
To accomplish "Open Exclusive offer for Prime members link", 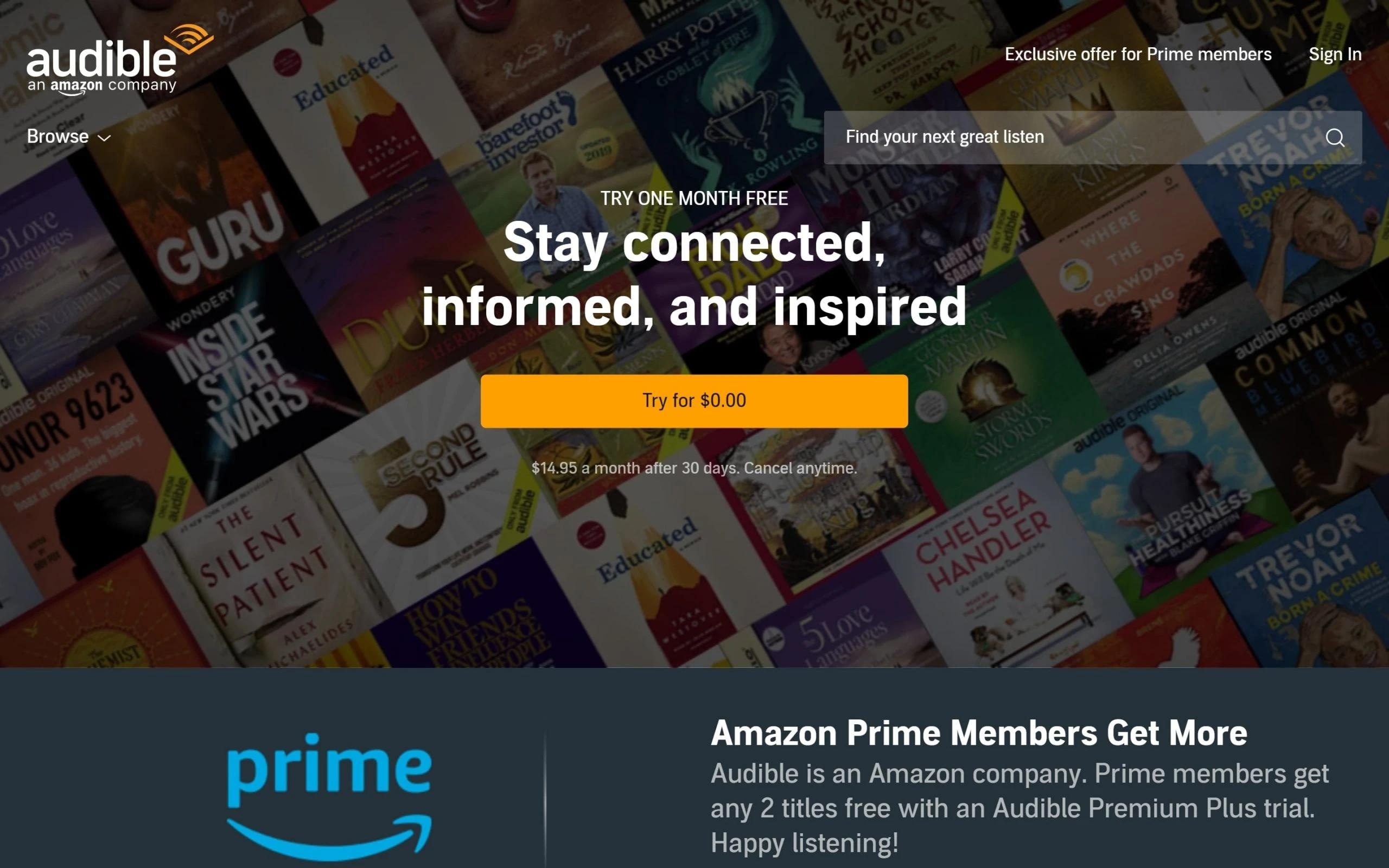I will tap(1138, 54).
